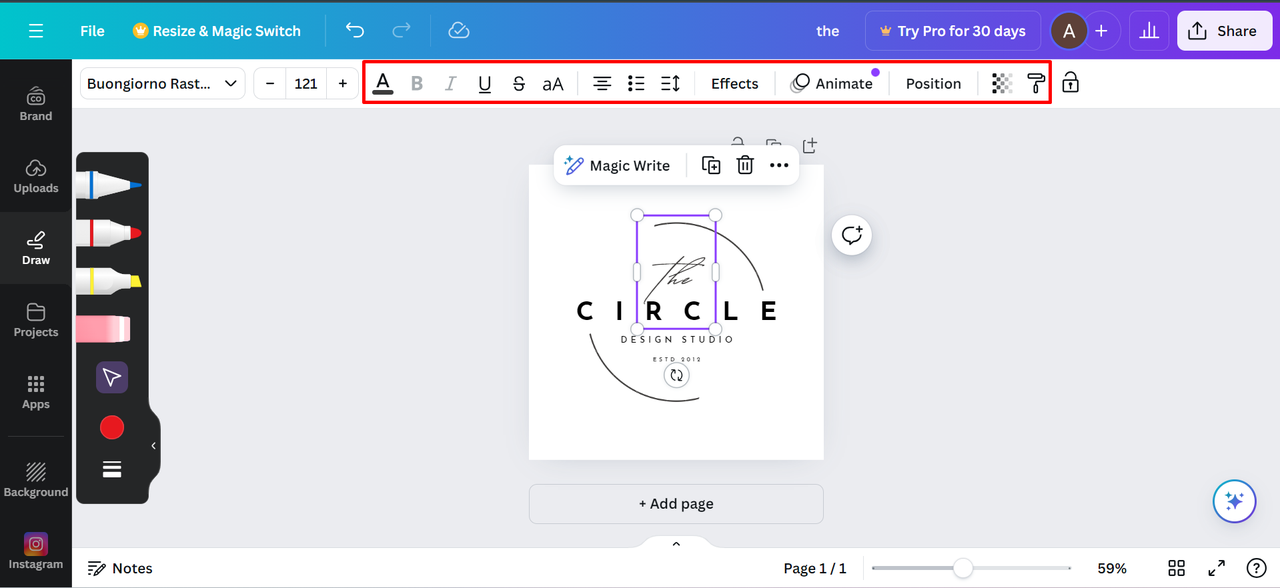Open the text color picker

tap(382, 83)
